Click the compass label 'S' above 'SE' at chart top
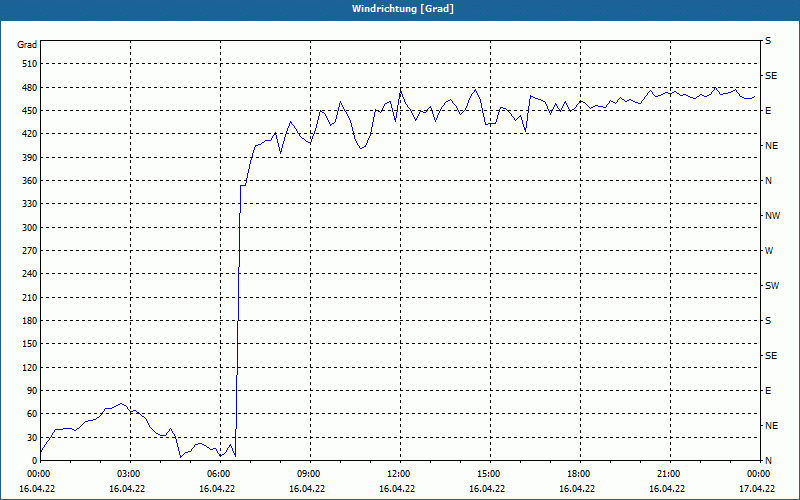This screenshot has width=800, height=500. [x=768, y=41]
